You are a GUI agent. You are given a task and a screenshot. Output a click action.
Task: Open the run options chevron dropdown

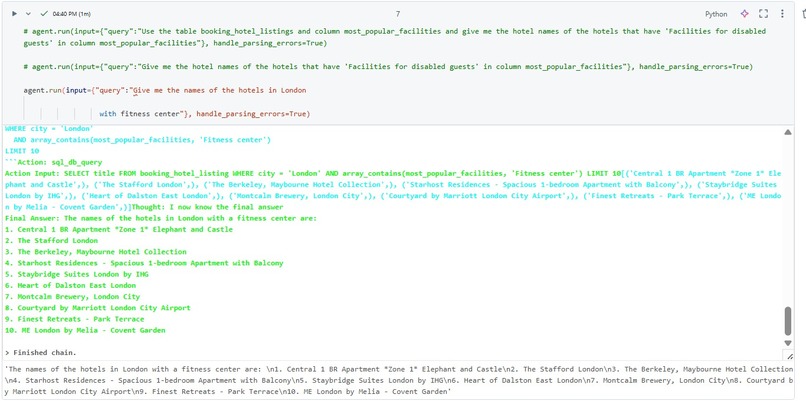[28, 14]
